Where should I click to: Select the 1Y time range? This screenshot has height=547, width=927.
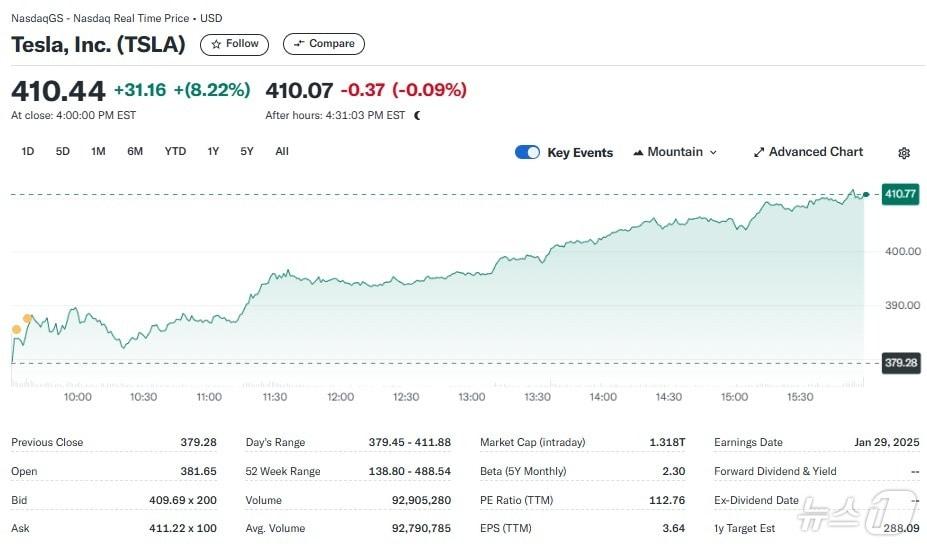(x=213, y=151)
